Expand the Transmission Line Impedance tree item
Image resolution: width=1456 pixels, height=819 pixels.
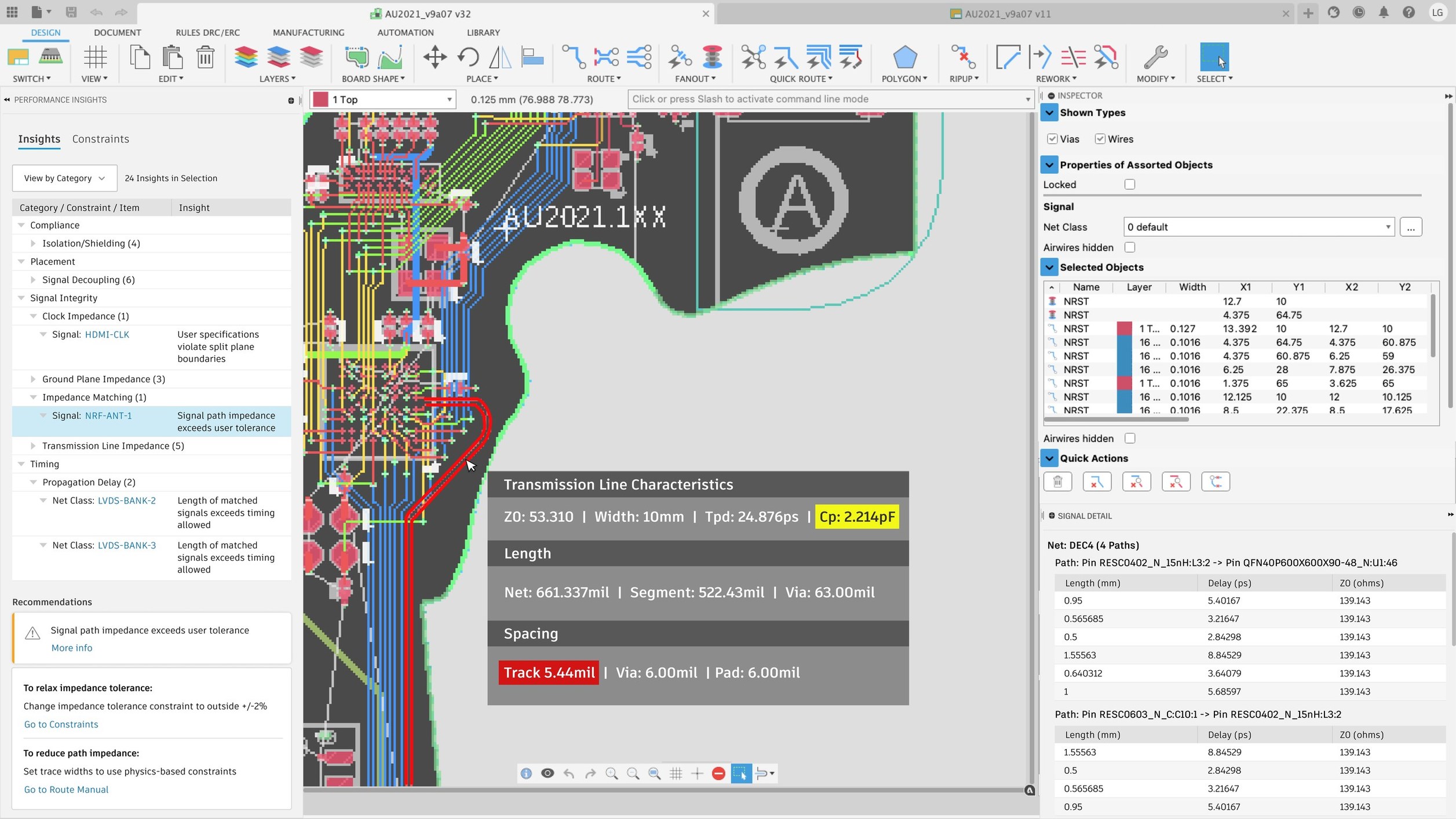33,445
